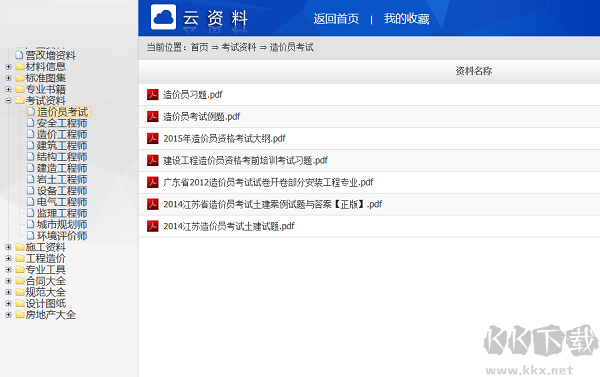Click the folder icon of 房地产大全
The width and height of the screenshot is (600, 377).
tap(20, 315)
